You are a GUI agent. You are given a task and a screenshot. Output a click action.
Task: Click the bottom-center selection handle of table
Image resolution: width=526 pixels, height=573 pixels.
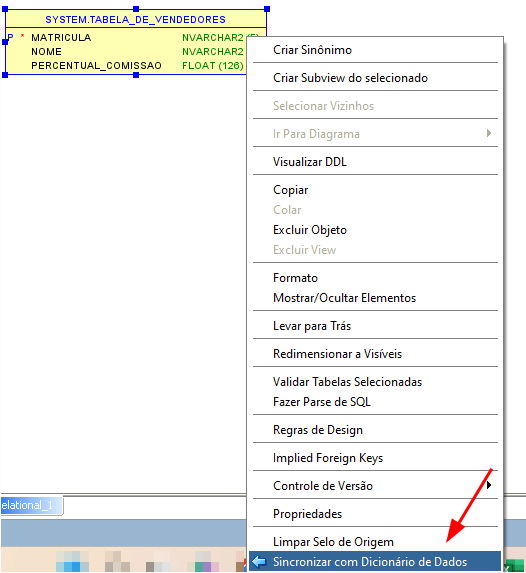[x=136, y=75]
